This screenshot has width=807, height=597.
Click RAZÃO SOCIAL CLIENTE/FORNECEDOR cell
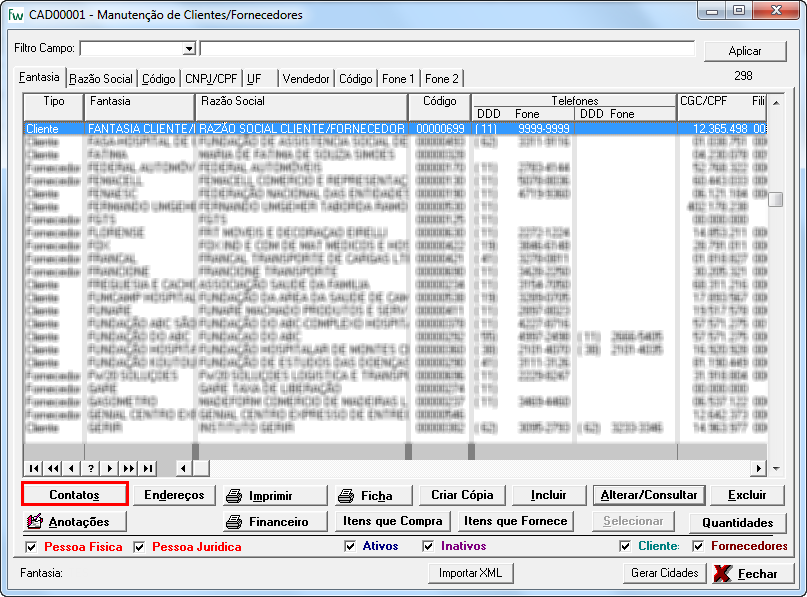302,129
